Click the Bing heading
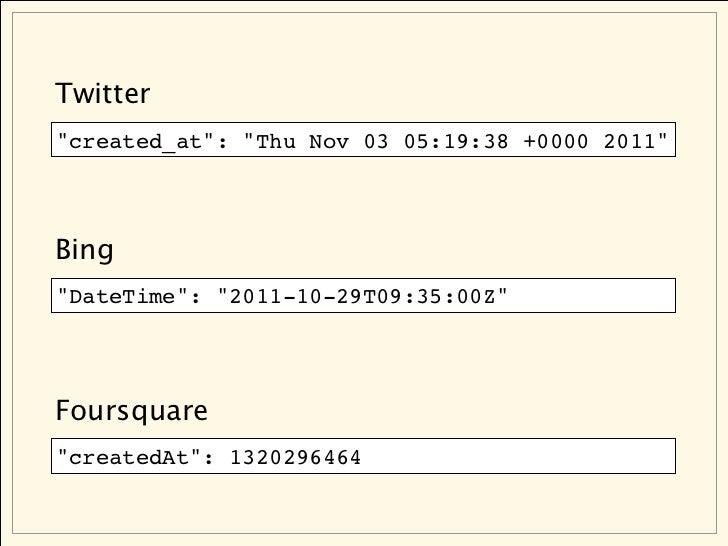The width and height of the screenshot is (728, 546). [x=84, y=251]
